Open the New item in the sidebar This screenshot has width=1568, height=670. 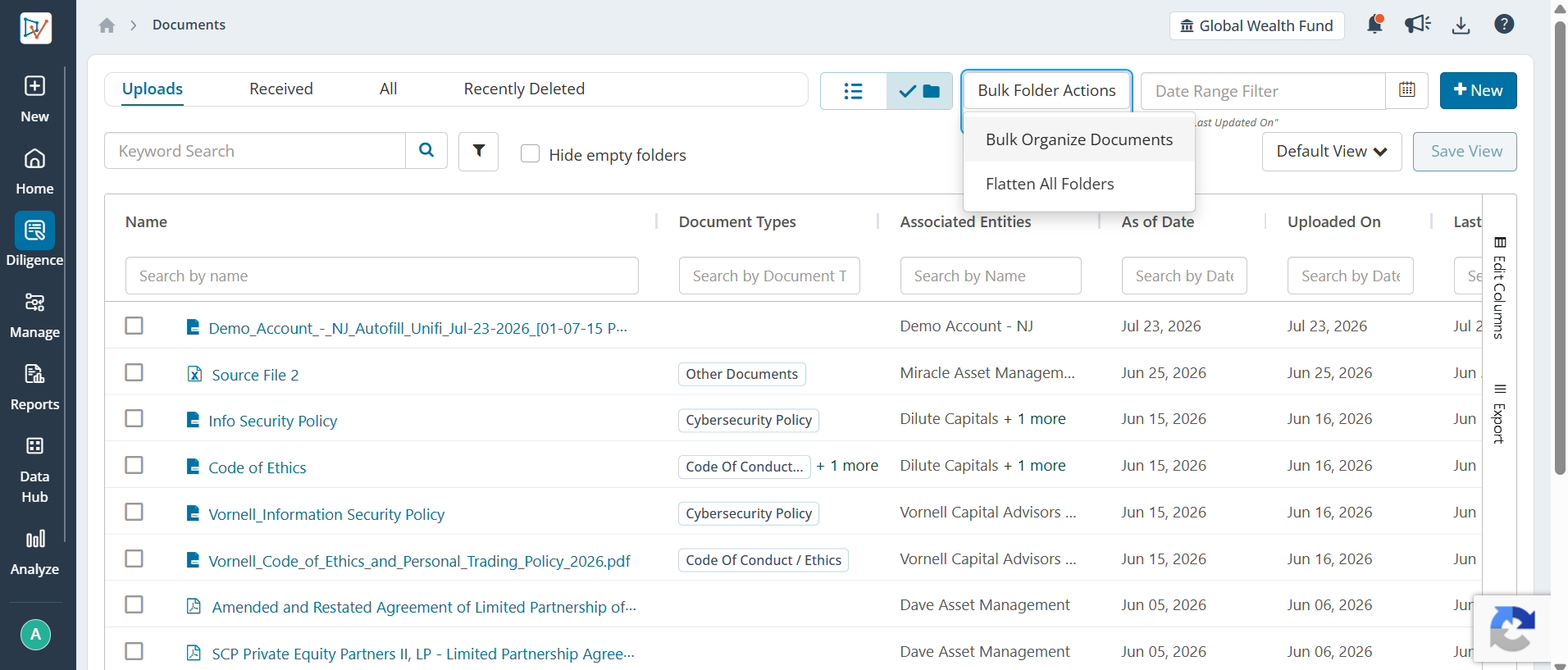34,98
